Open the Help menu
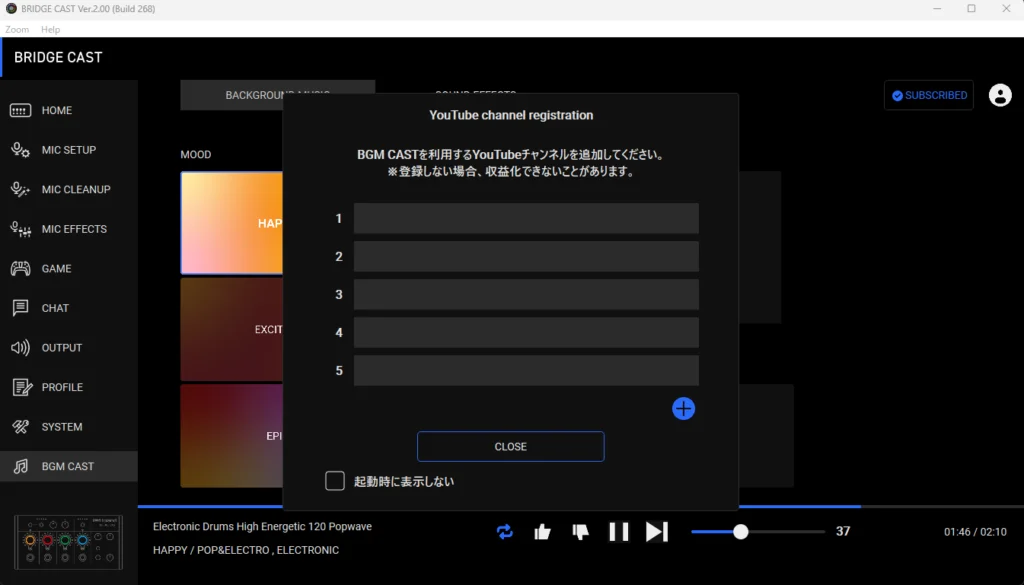The image size is (1024, 585). (50, 30)
